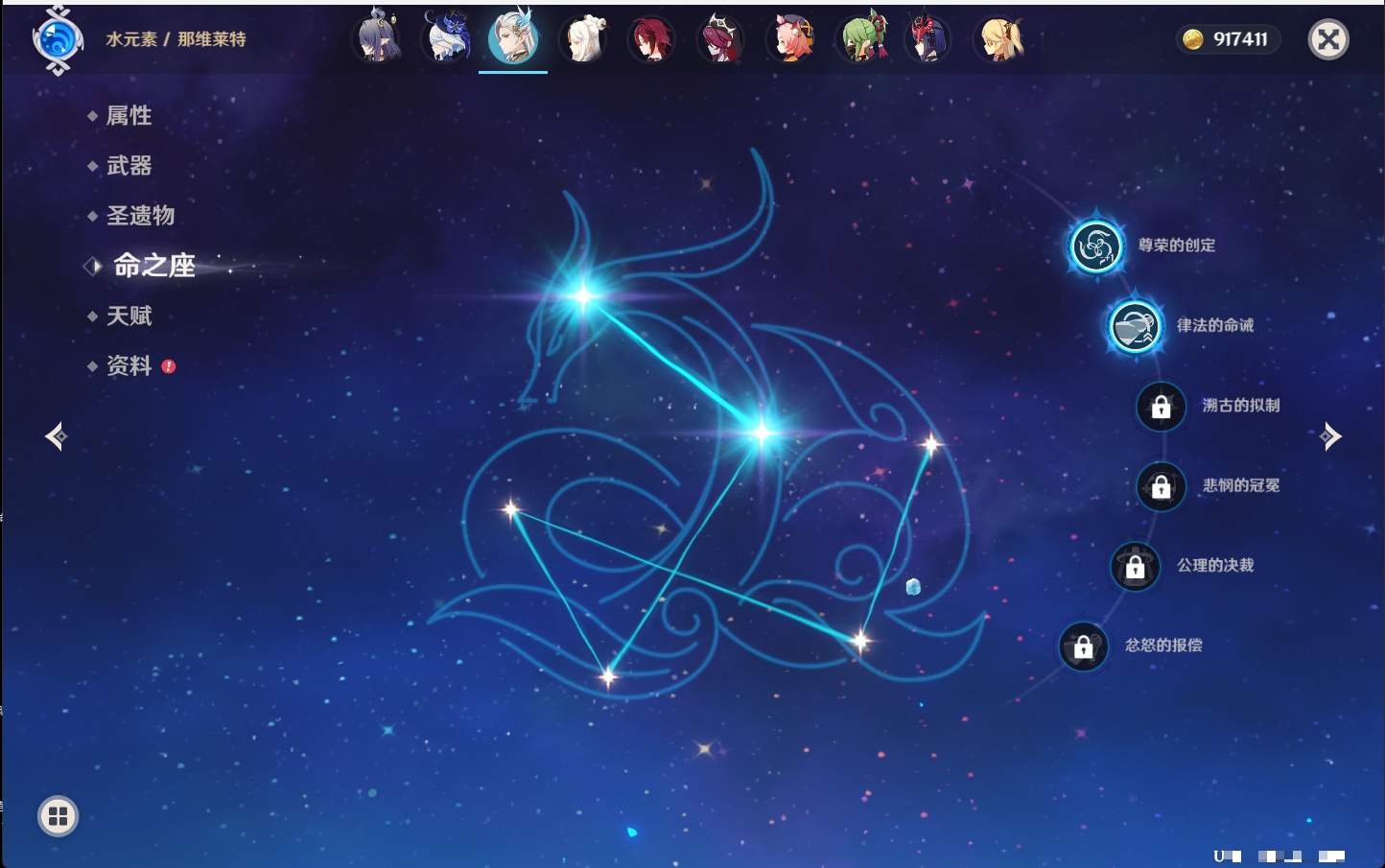Open the four-square grid menu button
This screenshot has width=1385, height=868.
[58, 816]
